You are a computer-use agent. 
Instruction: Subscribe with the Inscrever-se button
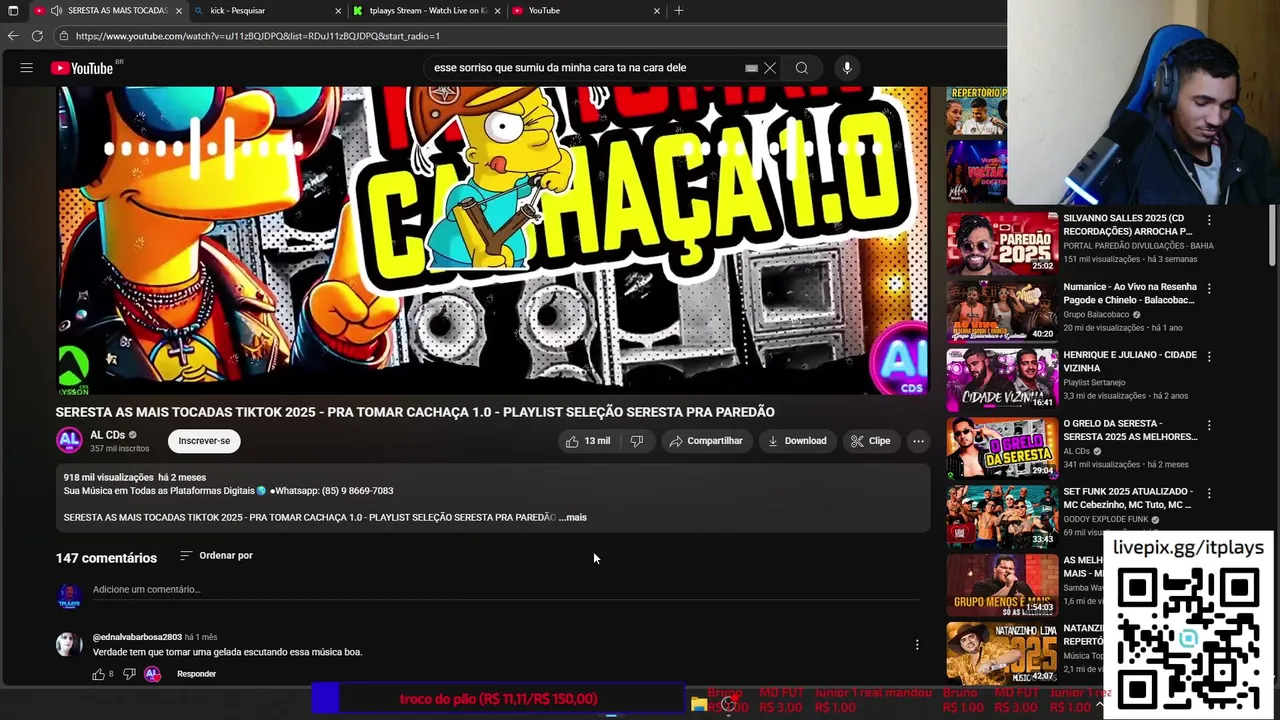[204, 441]
